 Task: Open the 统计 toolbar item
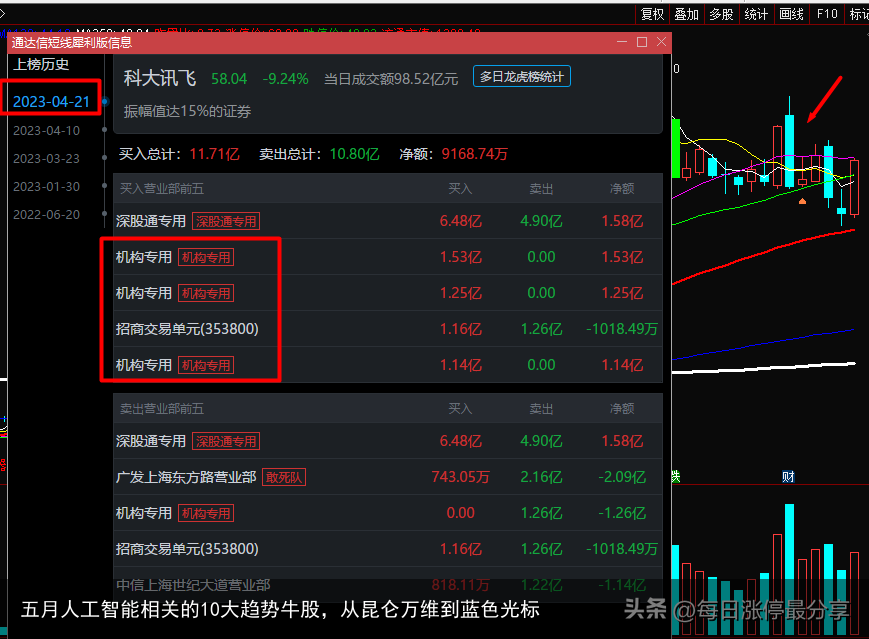[756, 14]
